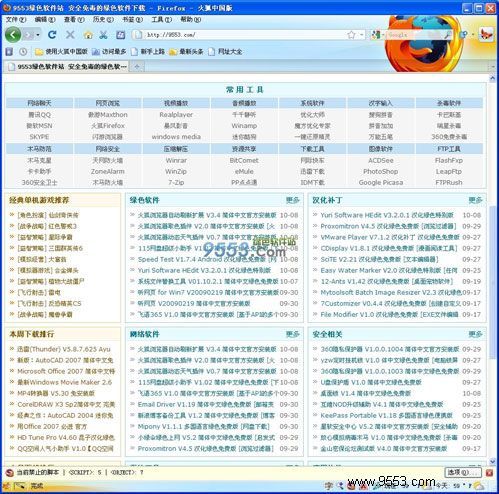Click the HD Tune Pro V4.60 entry

[66, 437]
